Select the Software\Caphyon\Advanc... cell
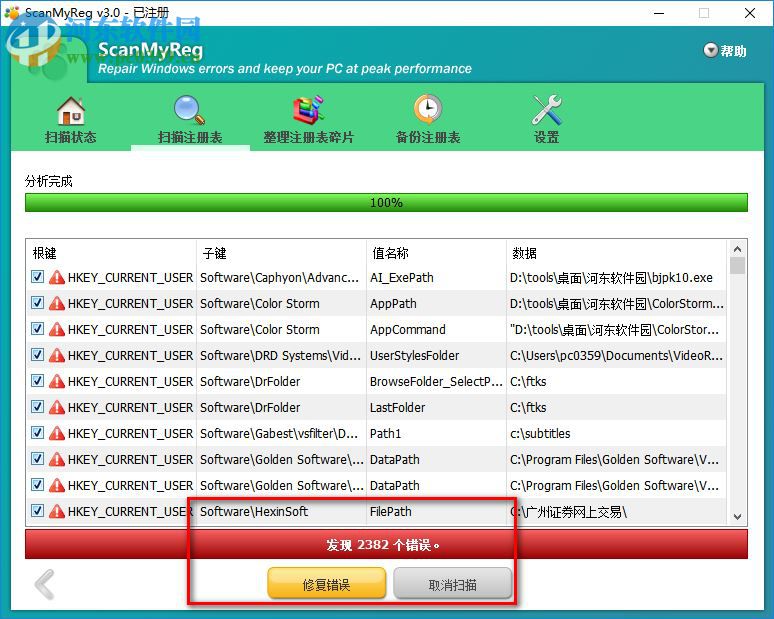 pos(279,278)
